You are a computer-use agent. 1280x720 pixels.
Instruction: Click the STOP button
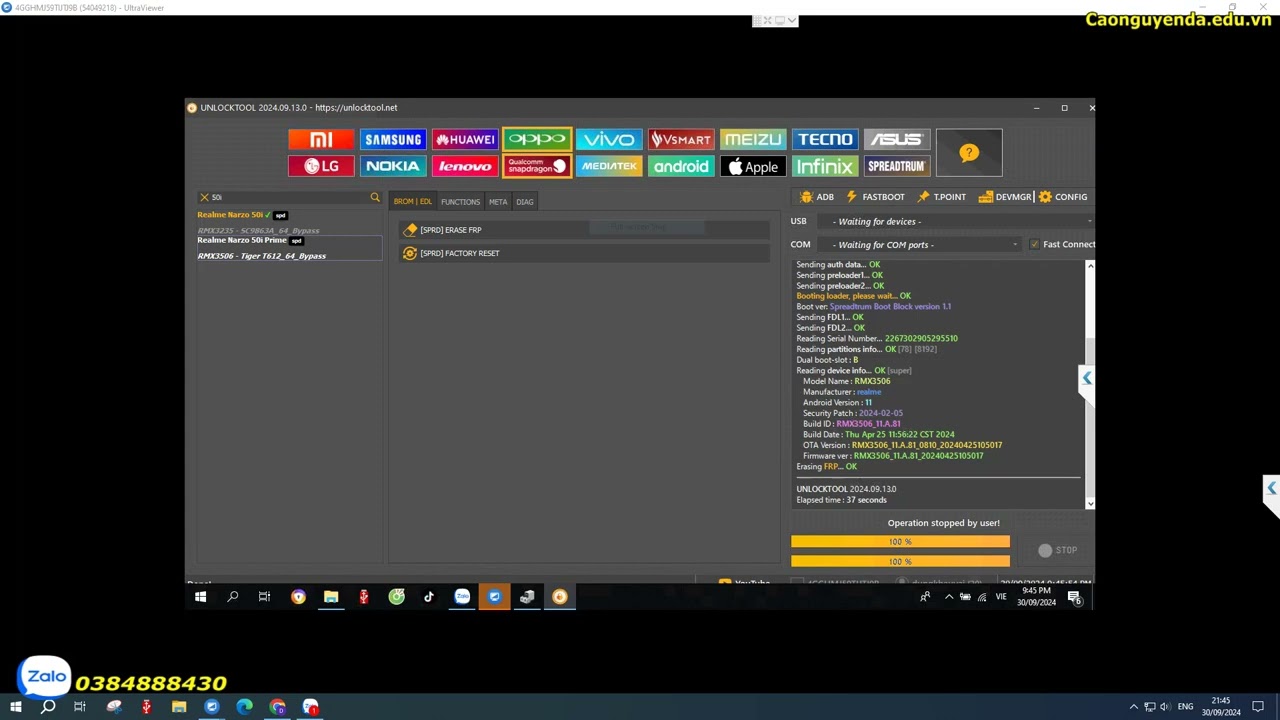click(1057, 550)
